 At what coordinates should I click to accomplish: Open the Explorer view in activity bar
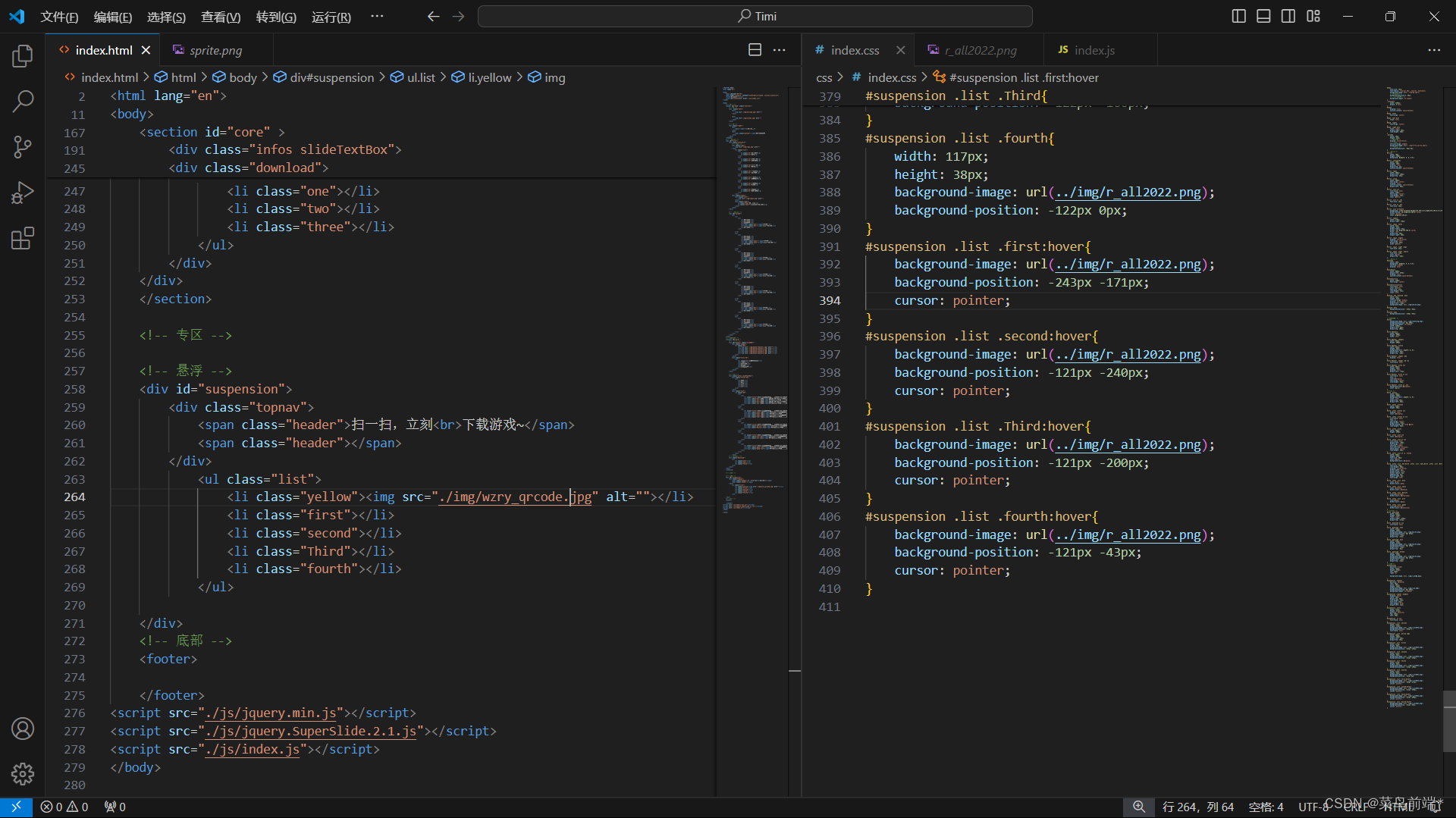23,55
